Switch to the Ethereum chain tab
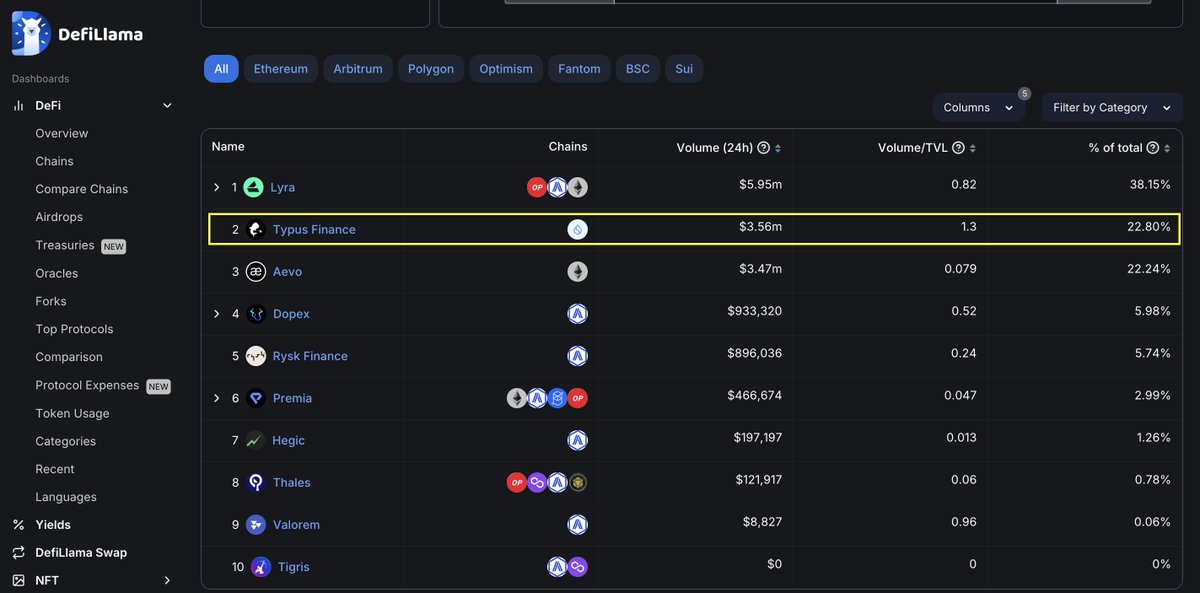The width and height of the screenshot is (1200, 593). [x=280, y=68]
